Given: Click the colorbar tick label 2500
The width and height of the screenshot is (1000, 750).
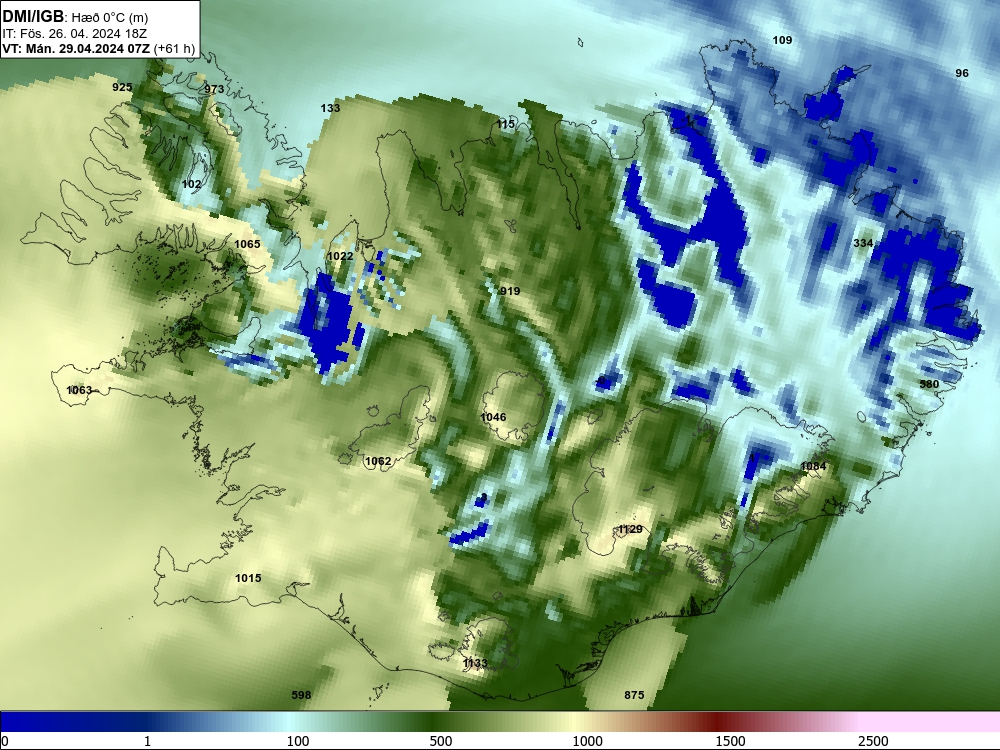Looking at the screenshot, I should (x=873, y=740).
